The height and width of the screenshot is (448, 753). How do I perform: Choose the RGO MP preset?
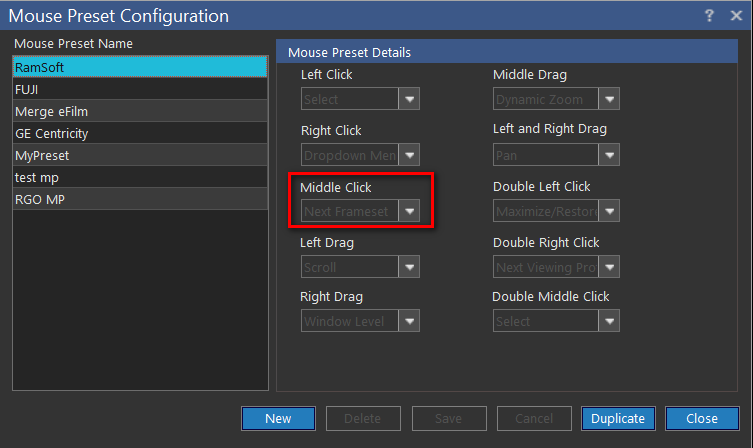pos(140,199)
